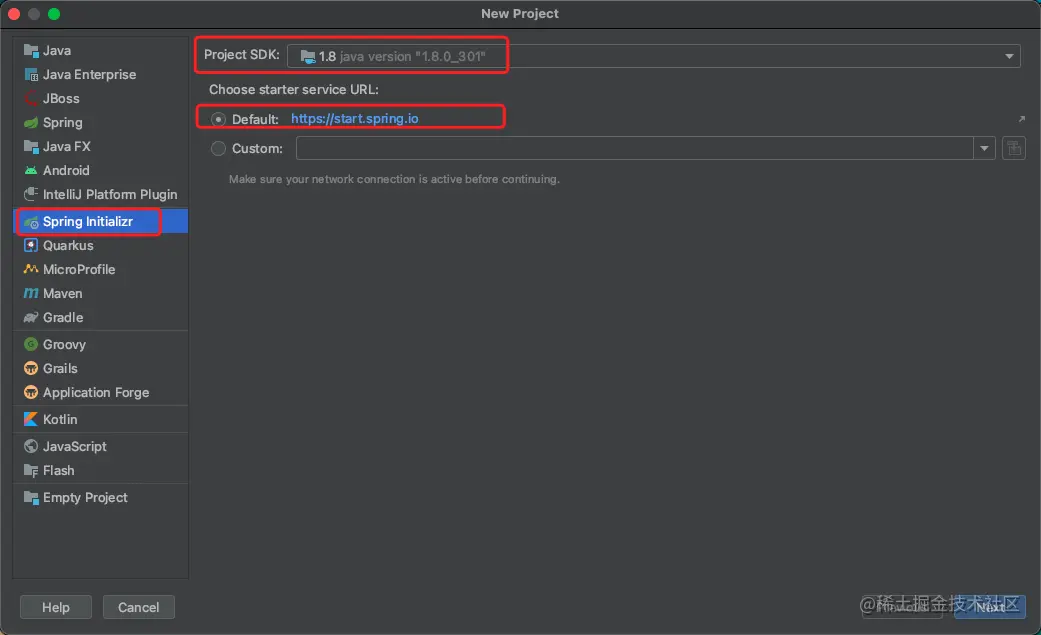This screenshot has width=1041, height=635.
Task: Select Java FX project type label
Action: coord(66,147)
